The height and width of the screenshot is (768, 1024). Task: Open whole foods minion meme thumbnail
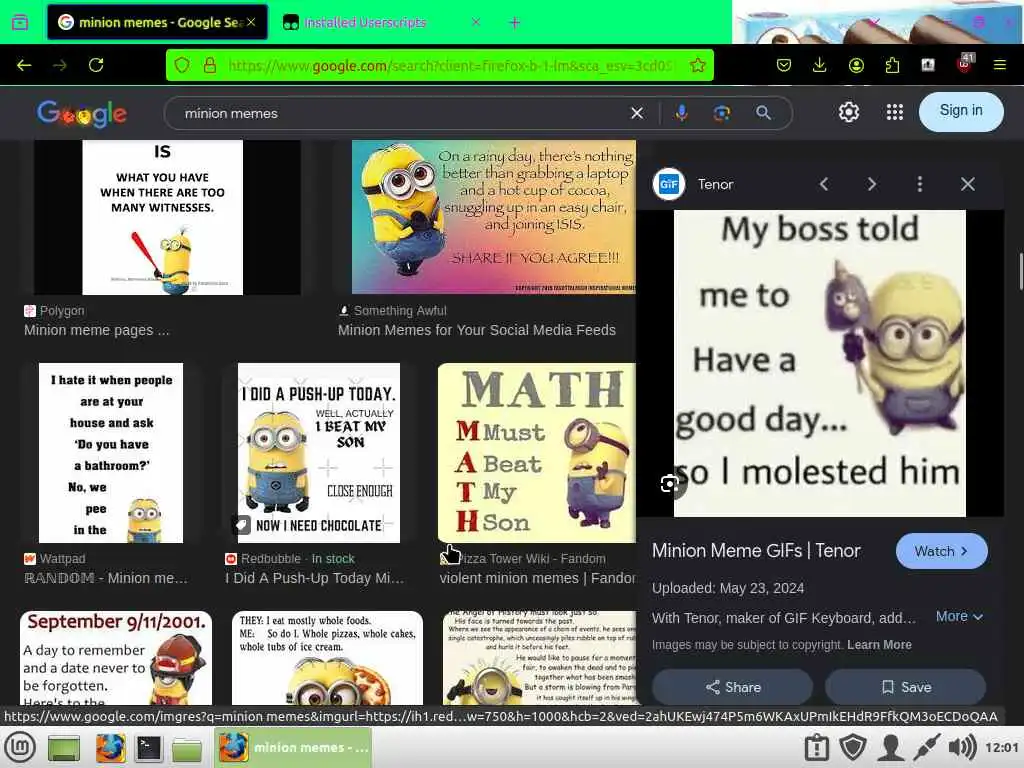pyautogui.click(x=327, y=658)
